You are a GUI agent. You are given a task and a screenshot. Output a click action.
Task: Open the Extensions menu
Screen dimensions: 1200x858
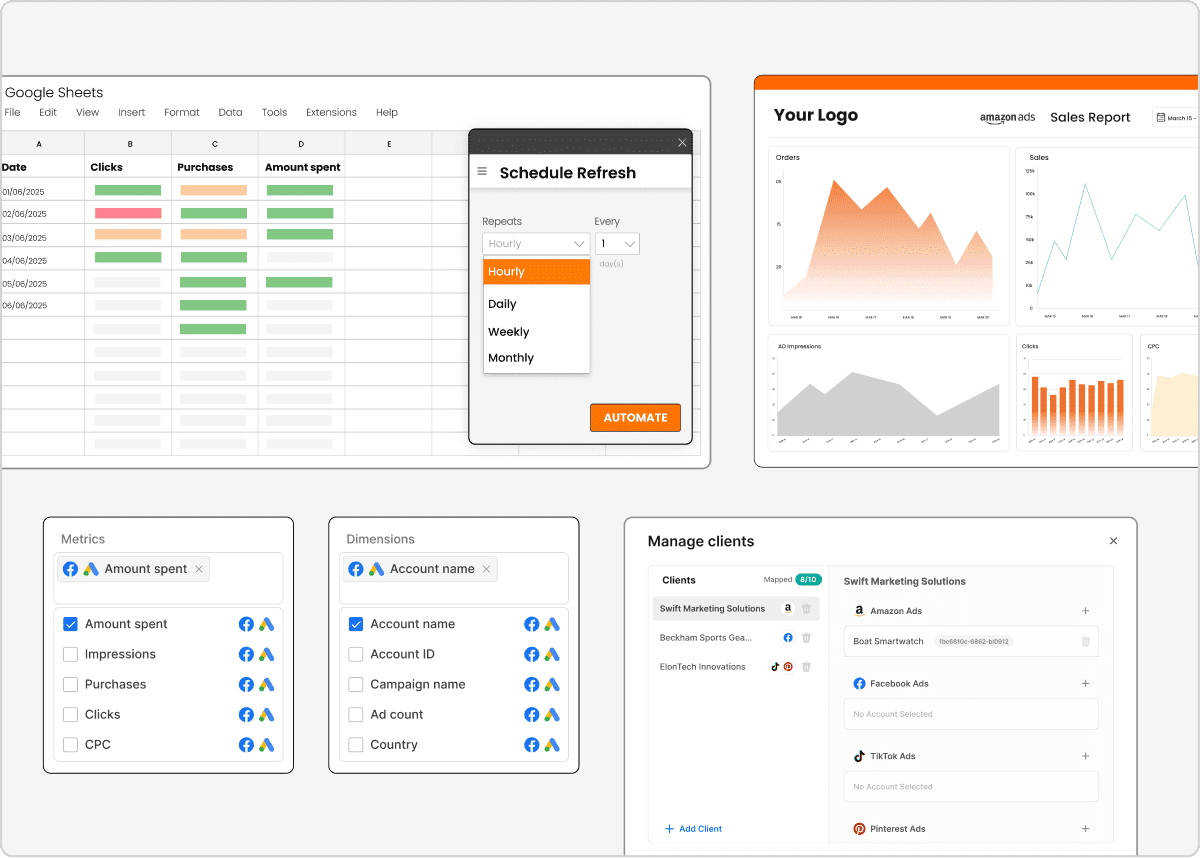point(331,113)
